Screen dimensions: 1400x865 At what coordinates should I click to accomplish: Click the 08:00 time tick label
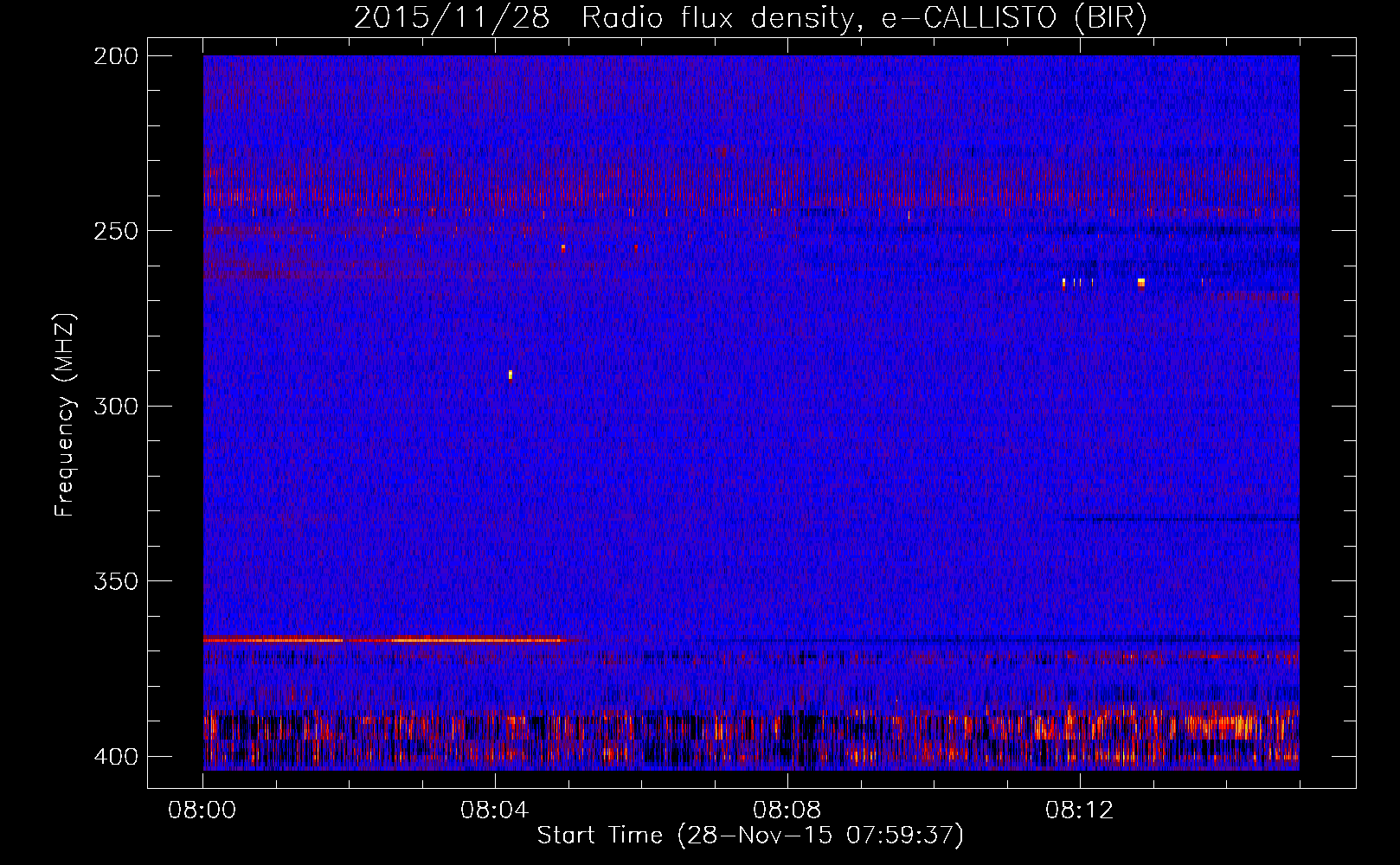click(202, 811)
